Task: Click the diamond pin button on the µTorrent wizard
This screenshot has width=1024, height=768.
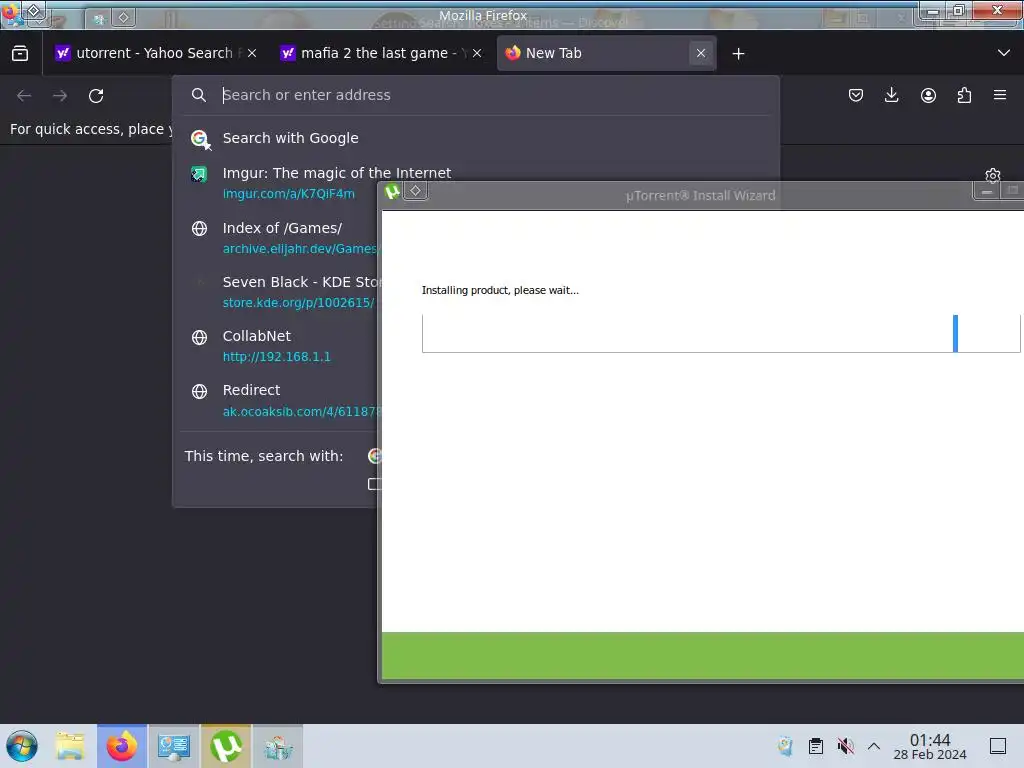Action: point(415,191)
